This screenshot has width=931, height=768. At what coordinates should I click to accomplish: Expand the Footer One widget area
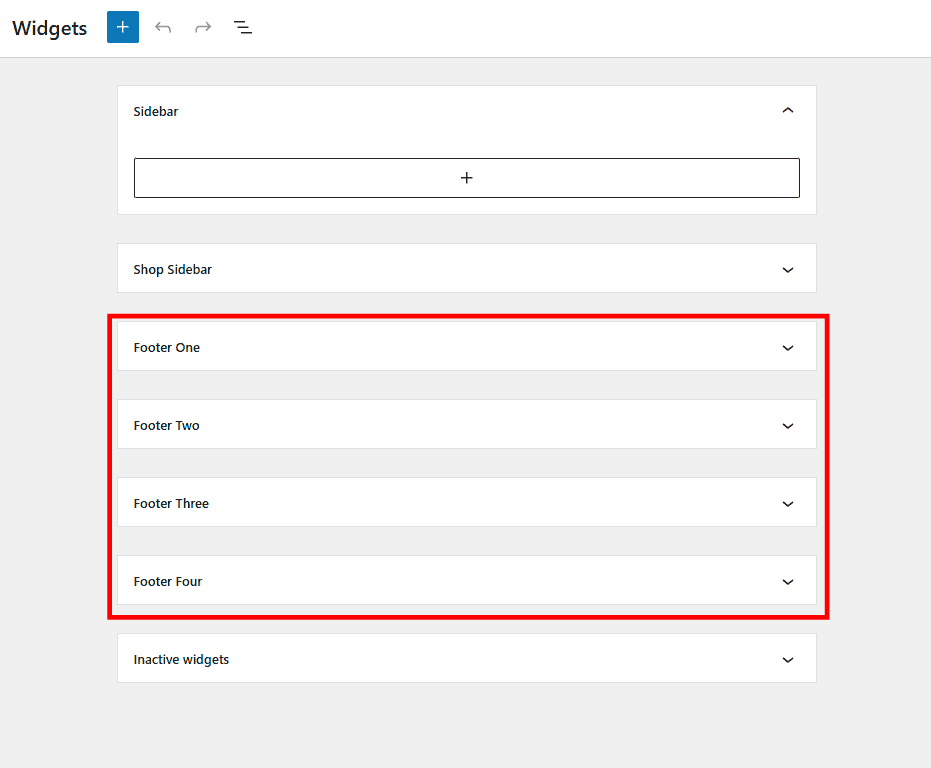(x=788, y=346)
